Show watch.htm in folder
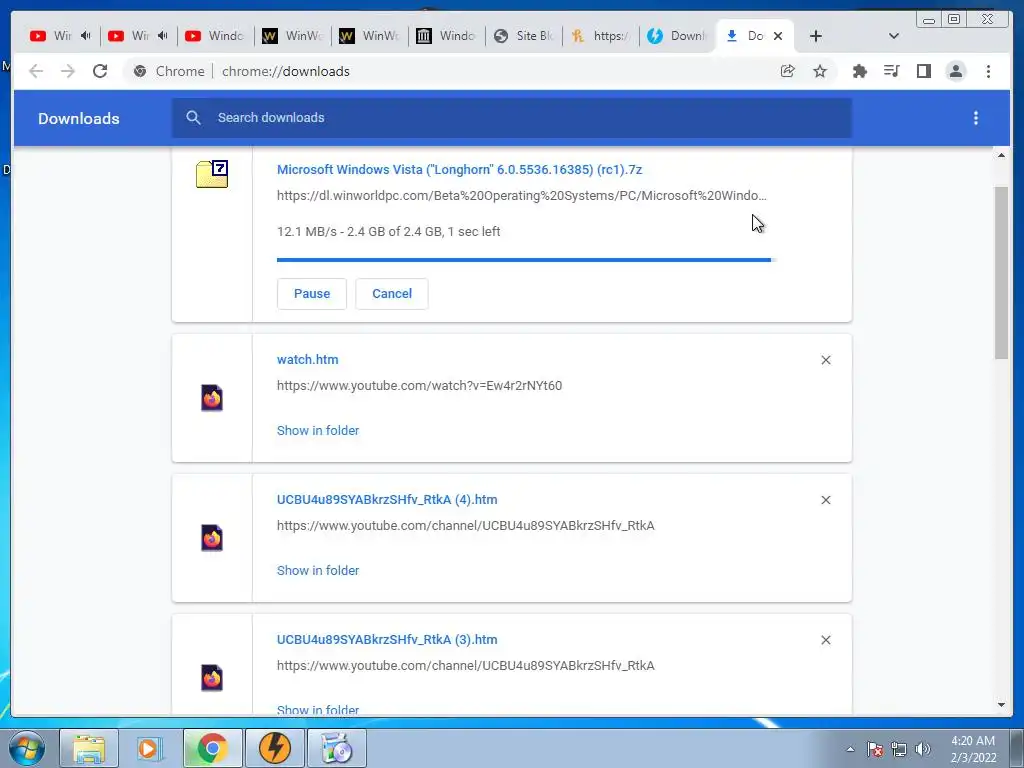The height and width of the screenshot is (768, 1024). pyautogui.click(x=318, y=430)
